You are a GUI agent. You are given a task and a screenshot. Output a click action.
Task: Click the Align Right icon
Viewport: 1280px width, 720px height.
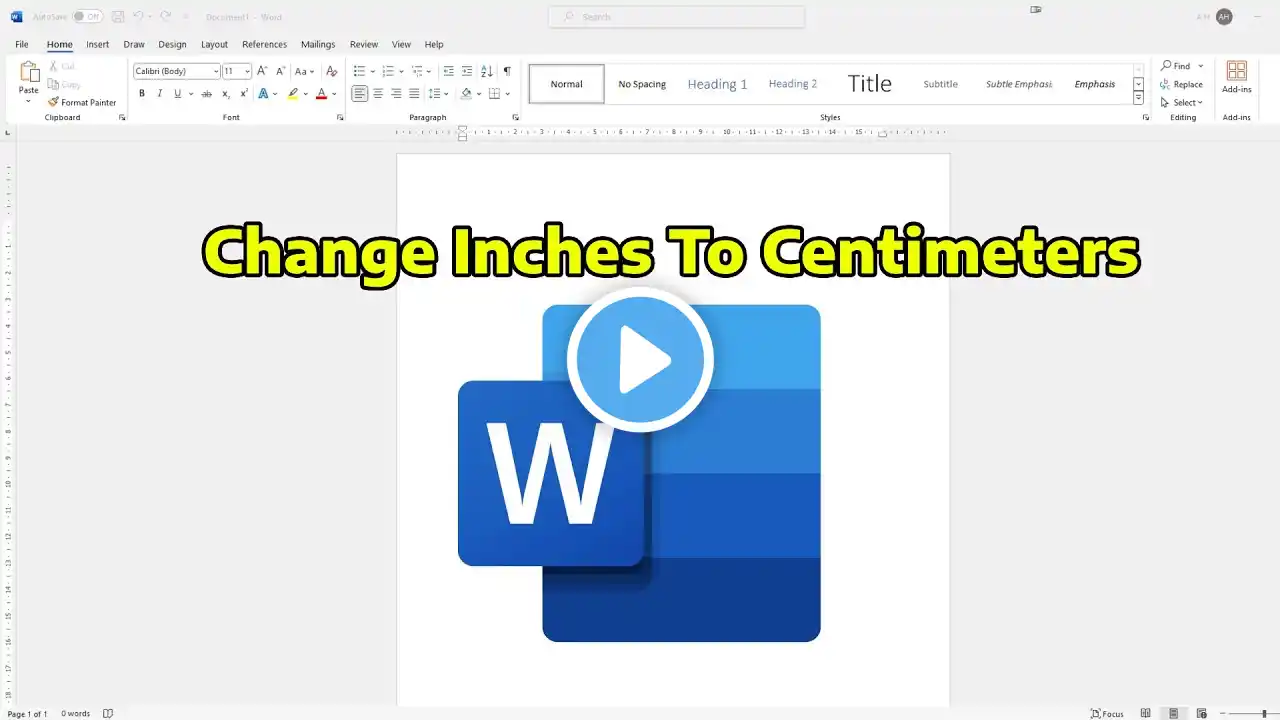(x=396, y=94)
